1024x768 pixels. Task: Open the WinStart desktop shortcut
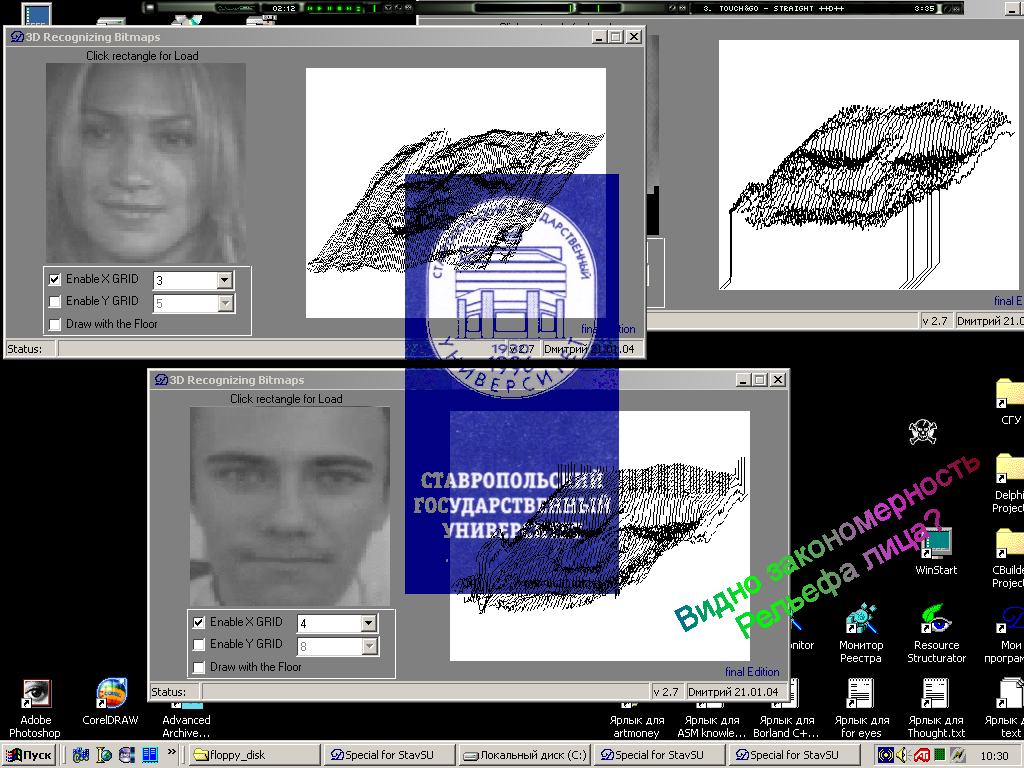[x=936, y=545]
